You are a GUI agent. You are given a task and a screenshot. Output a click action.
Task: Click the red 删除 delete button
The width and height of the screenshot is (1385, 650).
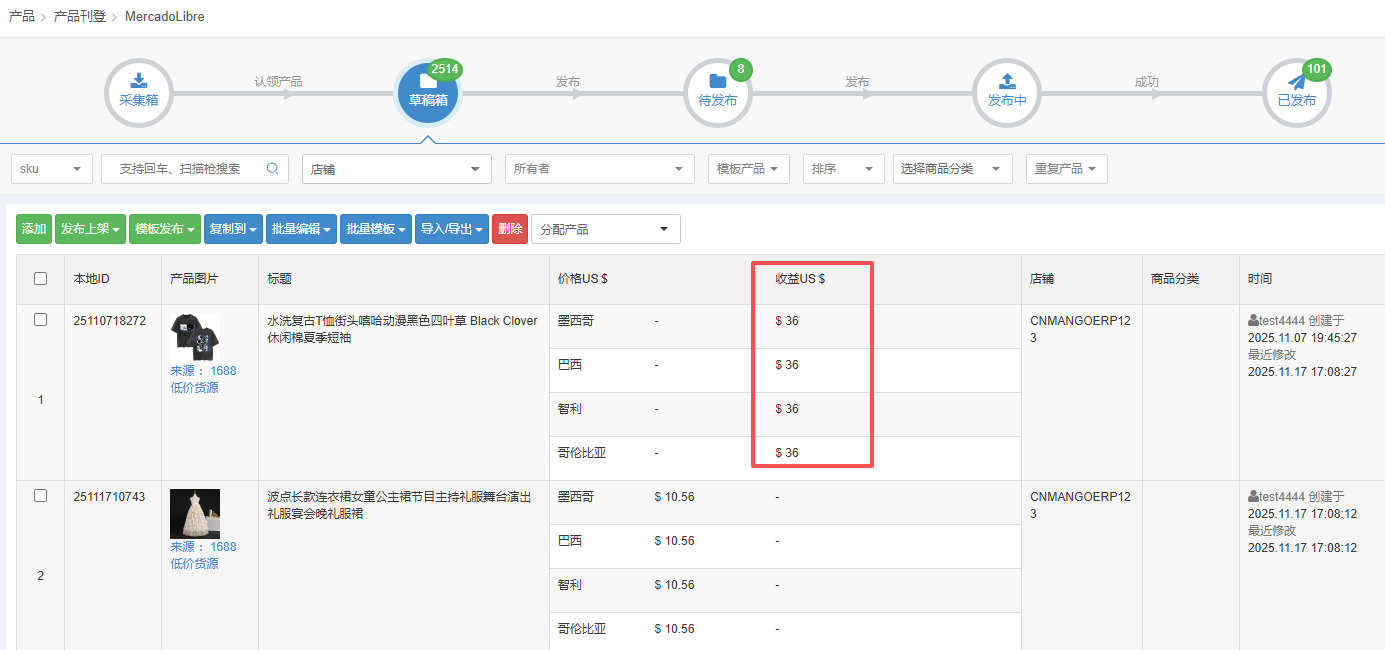coord(510,229)
